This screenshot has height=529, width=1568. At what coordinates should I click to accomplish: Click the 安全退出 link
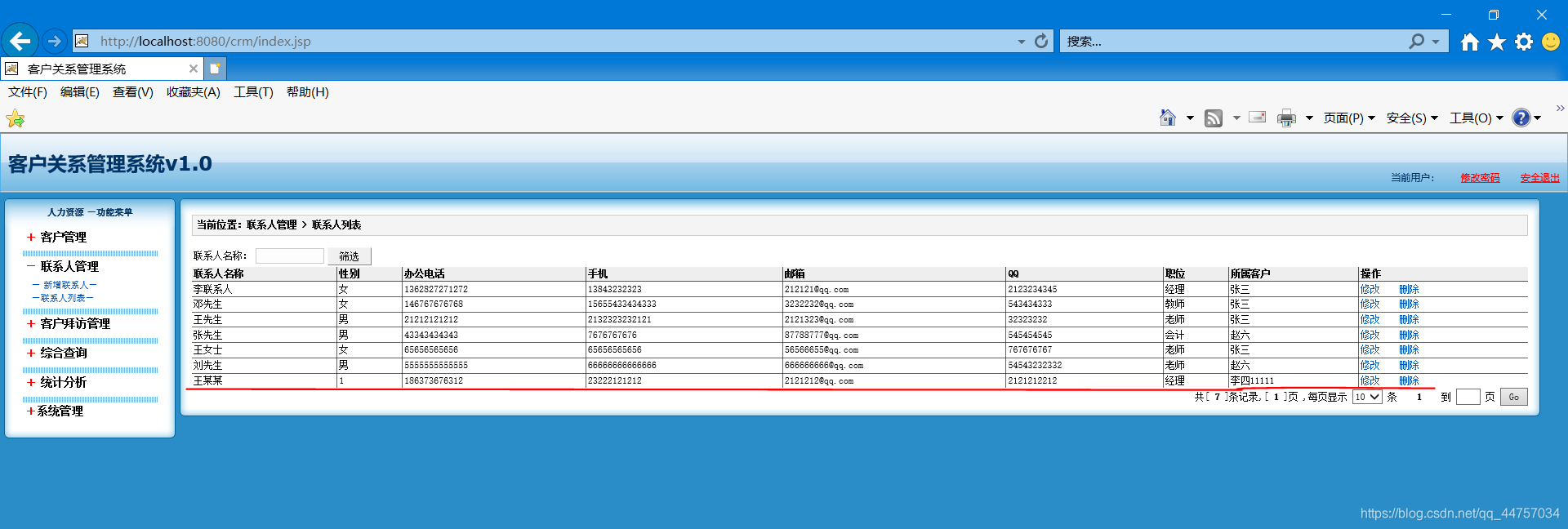click(1539, 178)
